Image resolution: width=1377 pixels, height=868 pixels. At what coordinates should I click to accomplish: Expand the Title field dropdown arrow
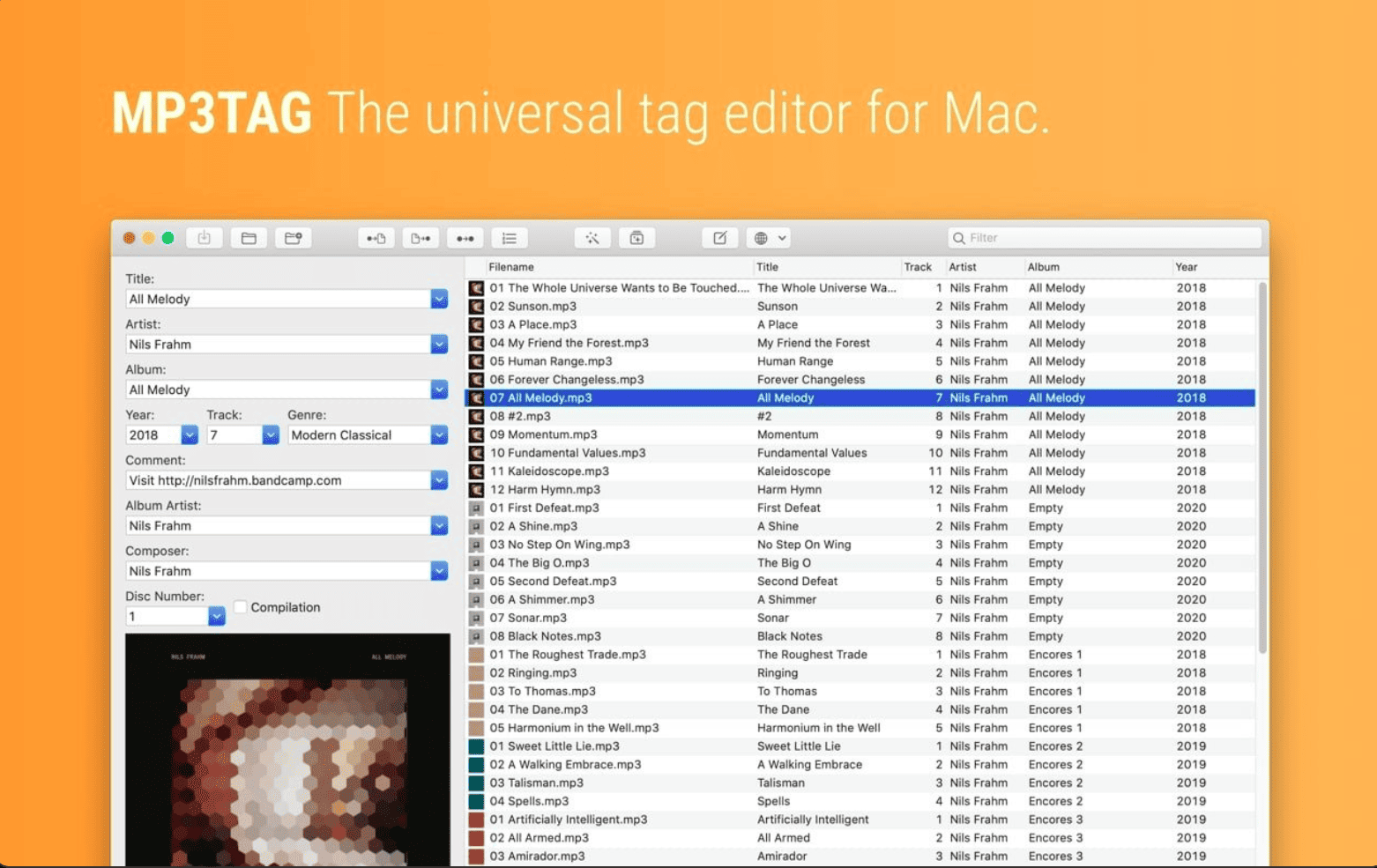click(439, 299)
